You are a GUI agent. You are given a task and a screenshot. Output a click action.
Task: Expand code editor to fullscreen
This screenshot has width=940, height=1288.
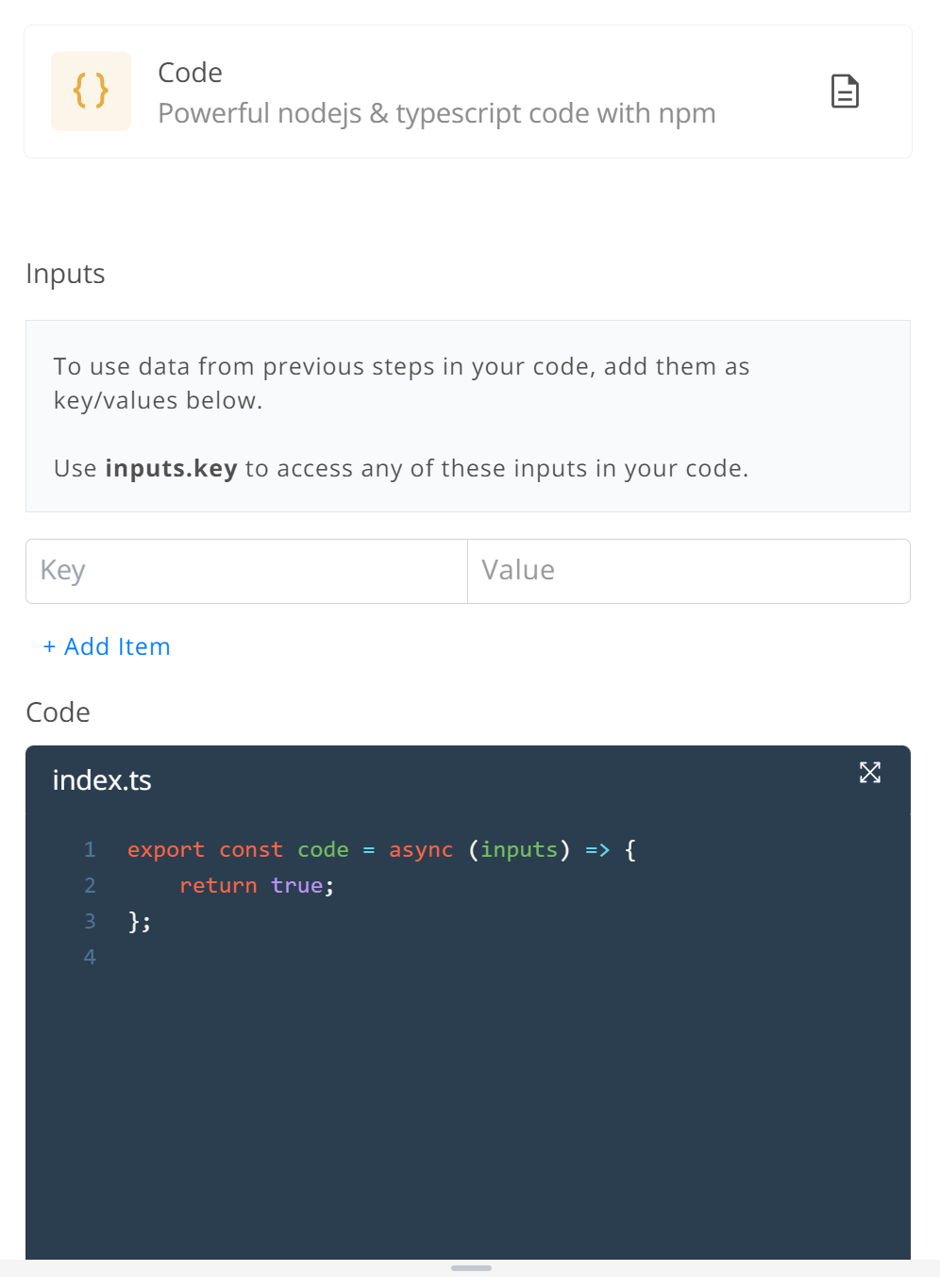pos(870,773)
